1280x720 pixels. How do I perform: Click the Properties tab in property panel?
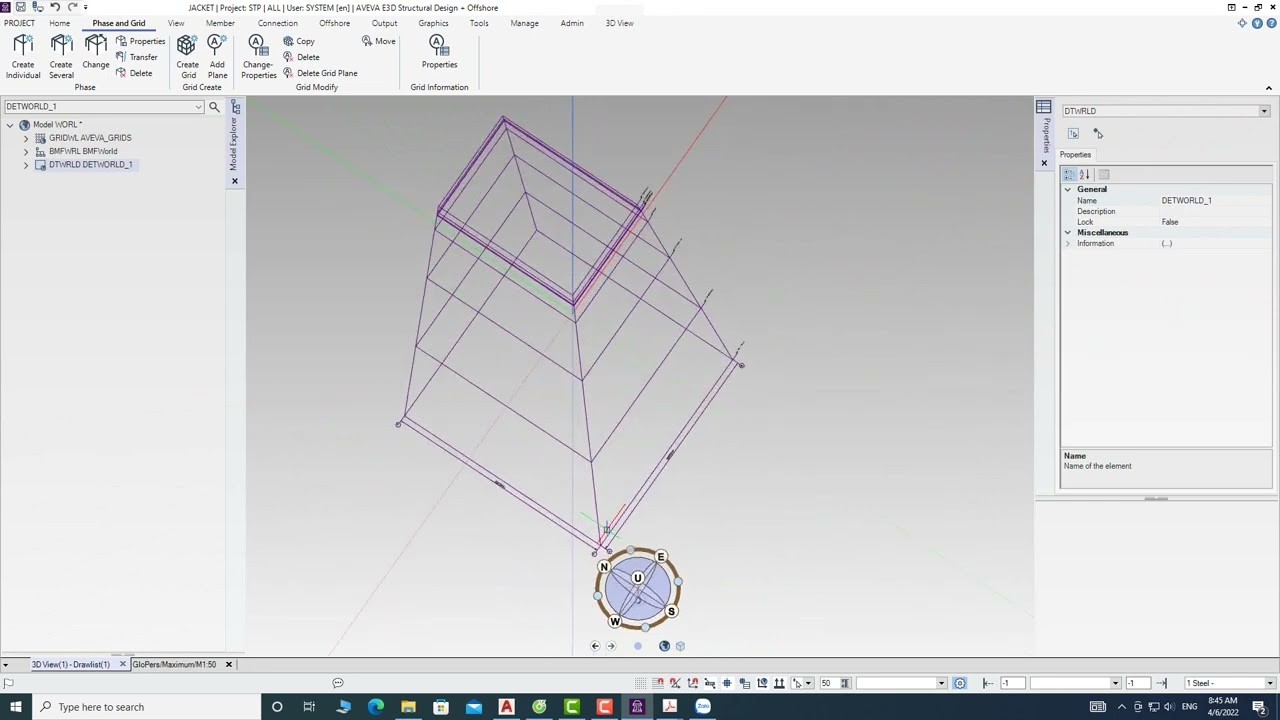click(1076, 155)
